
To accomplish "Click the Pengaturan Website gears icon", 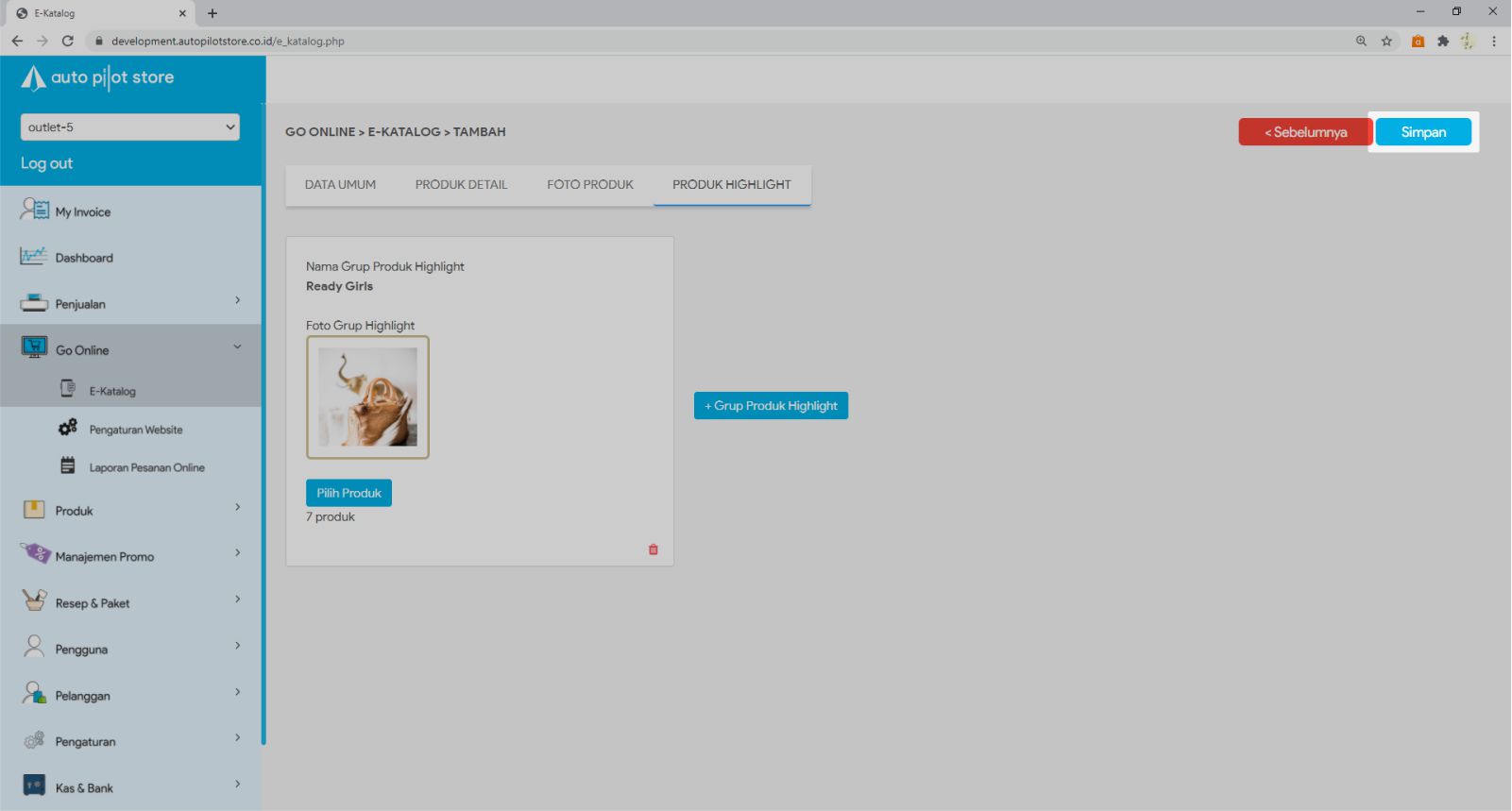I will 68,428.
